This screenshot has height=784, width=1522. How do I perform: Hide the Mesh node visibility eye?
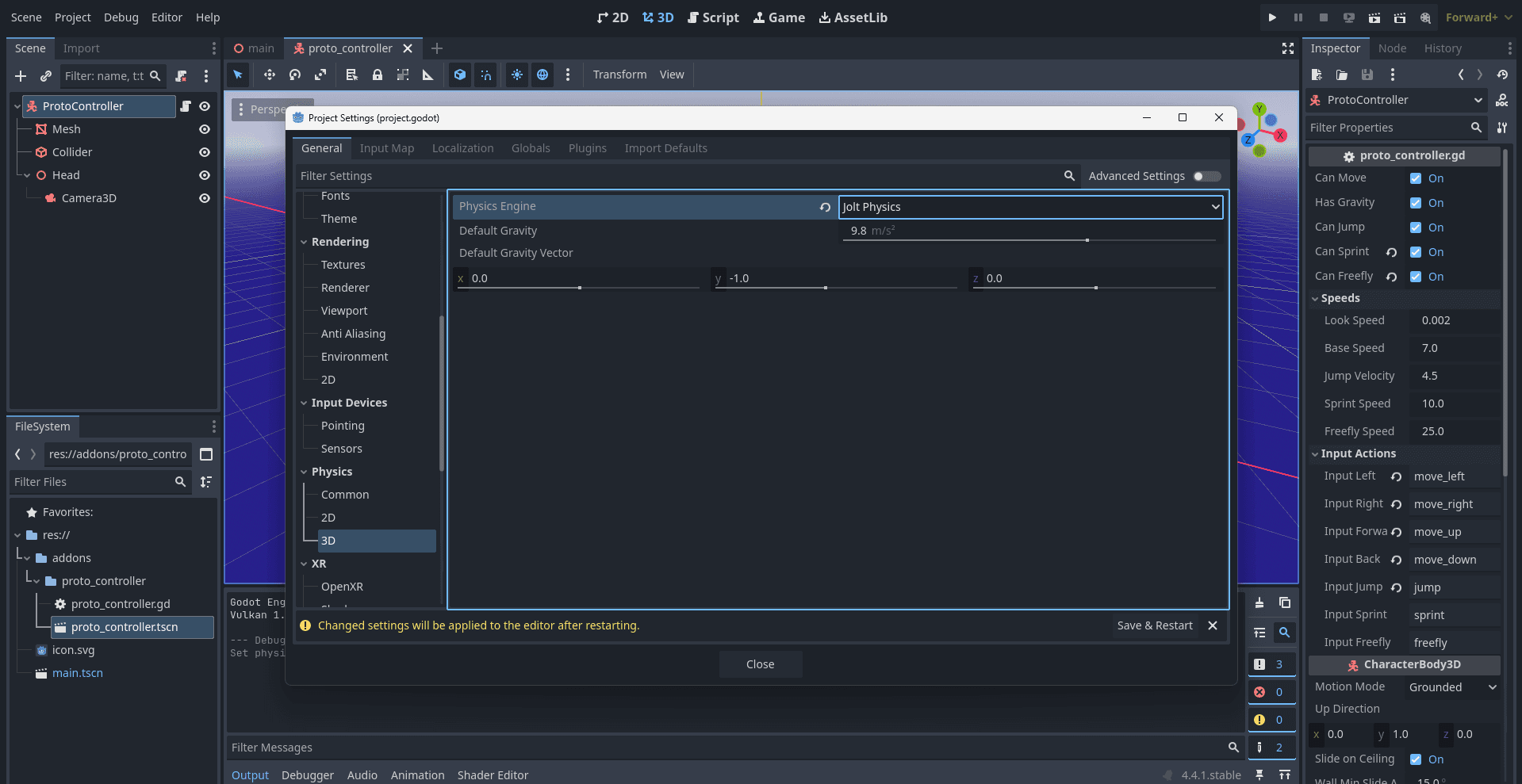[x=205, y=129]
